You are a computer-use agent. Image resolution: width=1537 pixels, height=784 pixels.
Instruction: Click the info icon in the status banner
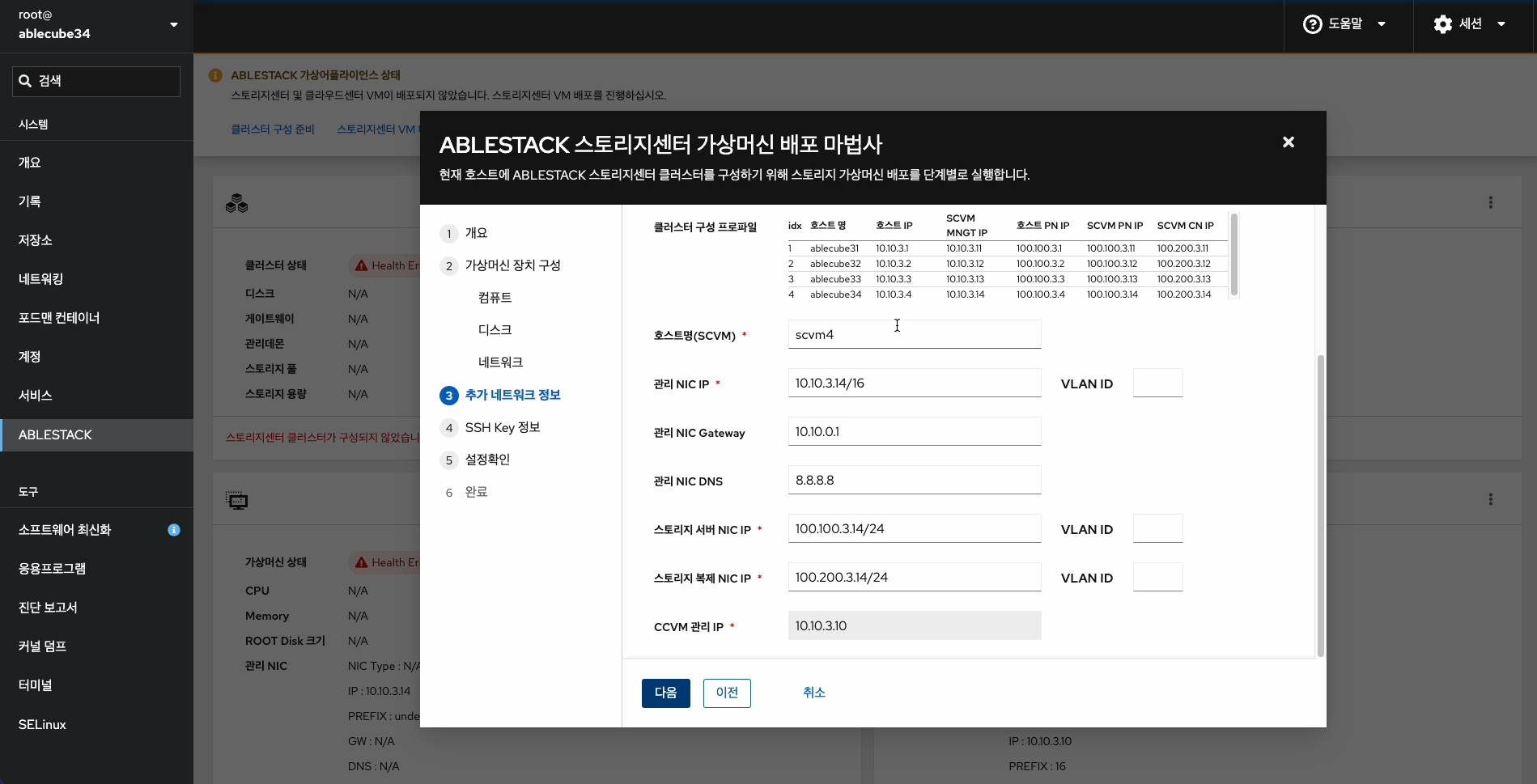(x=214, y=74)
